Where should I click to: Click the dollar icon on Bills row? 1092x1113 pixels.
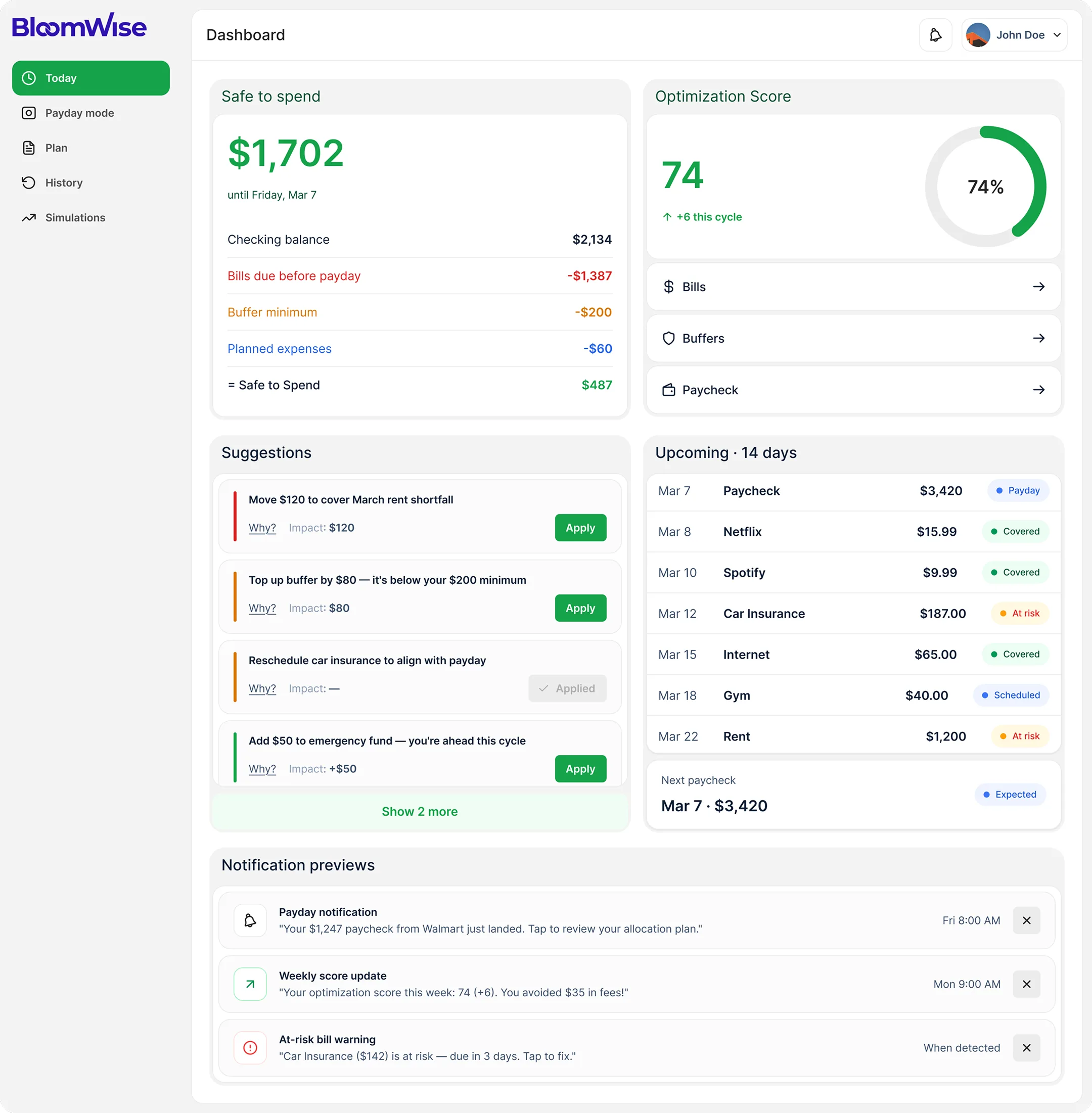coord(669,287)
